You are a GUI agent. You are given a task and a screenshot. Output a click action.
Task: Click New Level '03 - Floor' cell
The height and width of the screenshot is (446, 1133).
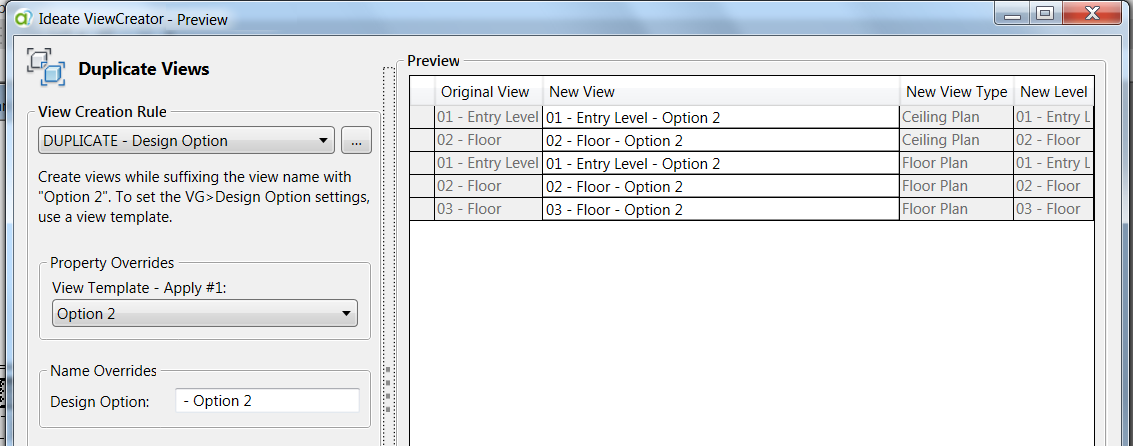pyautogui.click(x=1054, y=210)
